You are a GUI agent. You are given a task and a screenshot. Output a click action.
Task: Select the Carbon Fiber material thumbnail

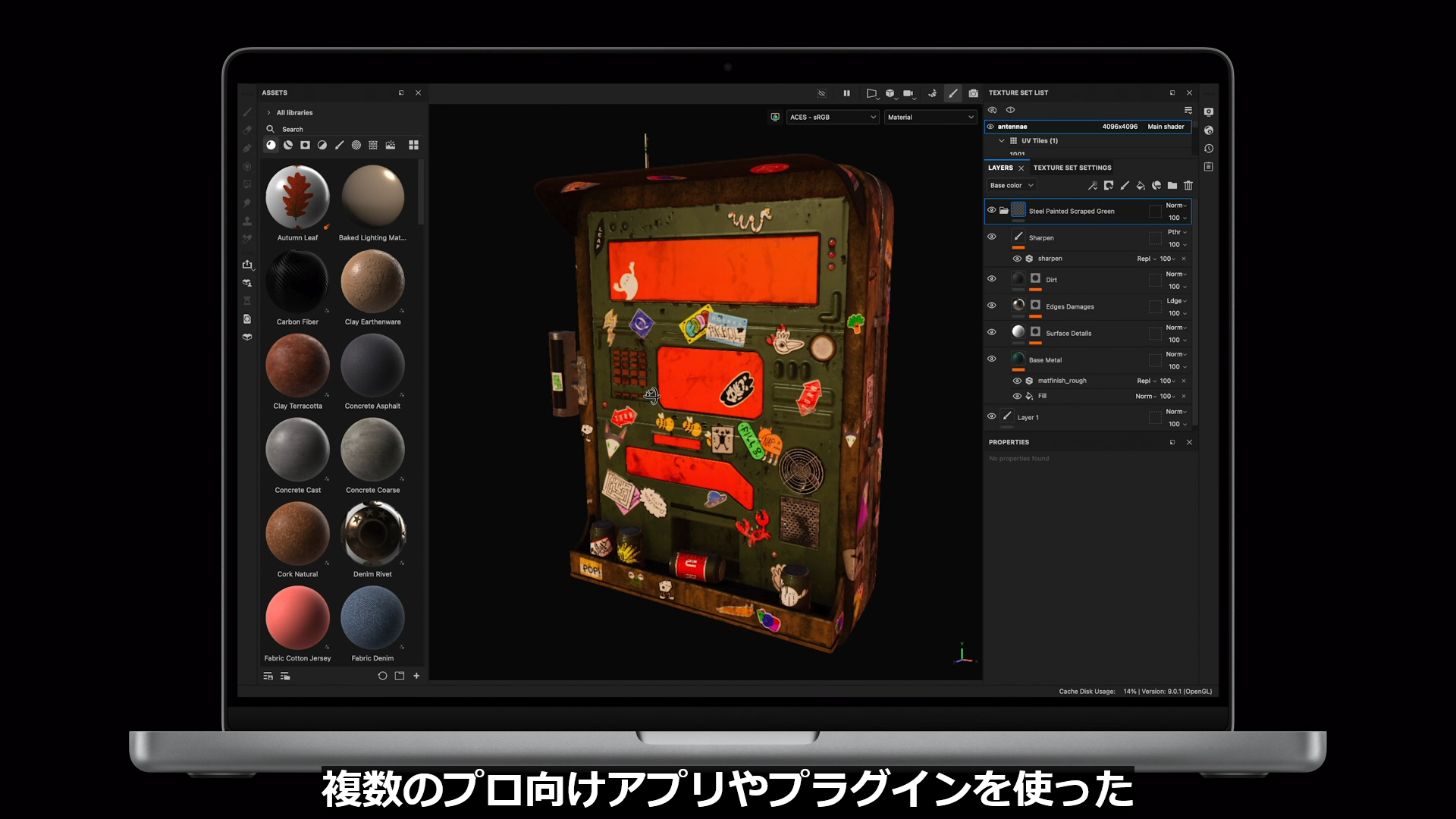297,282
